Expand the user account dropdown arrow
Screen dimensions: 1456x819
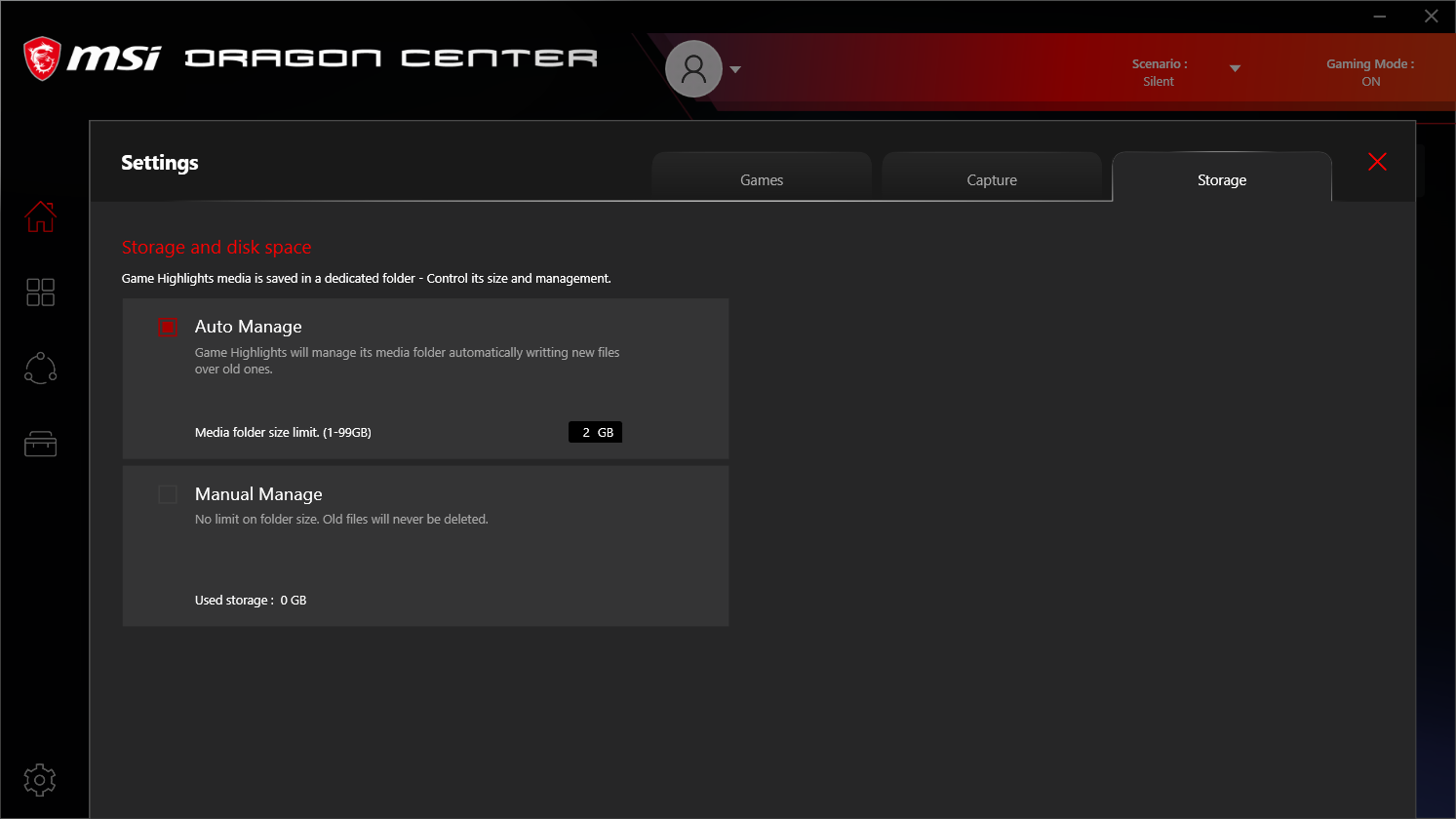(x=735, y=69)
